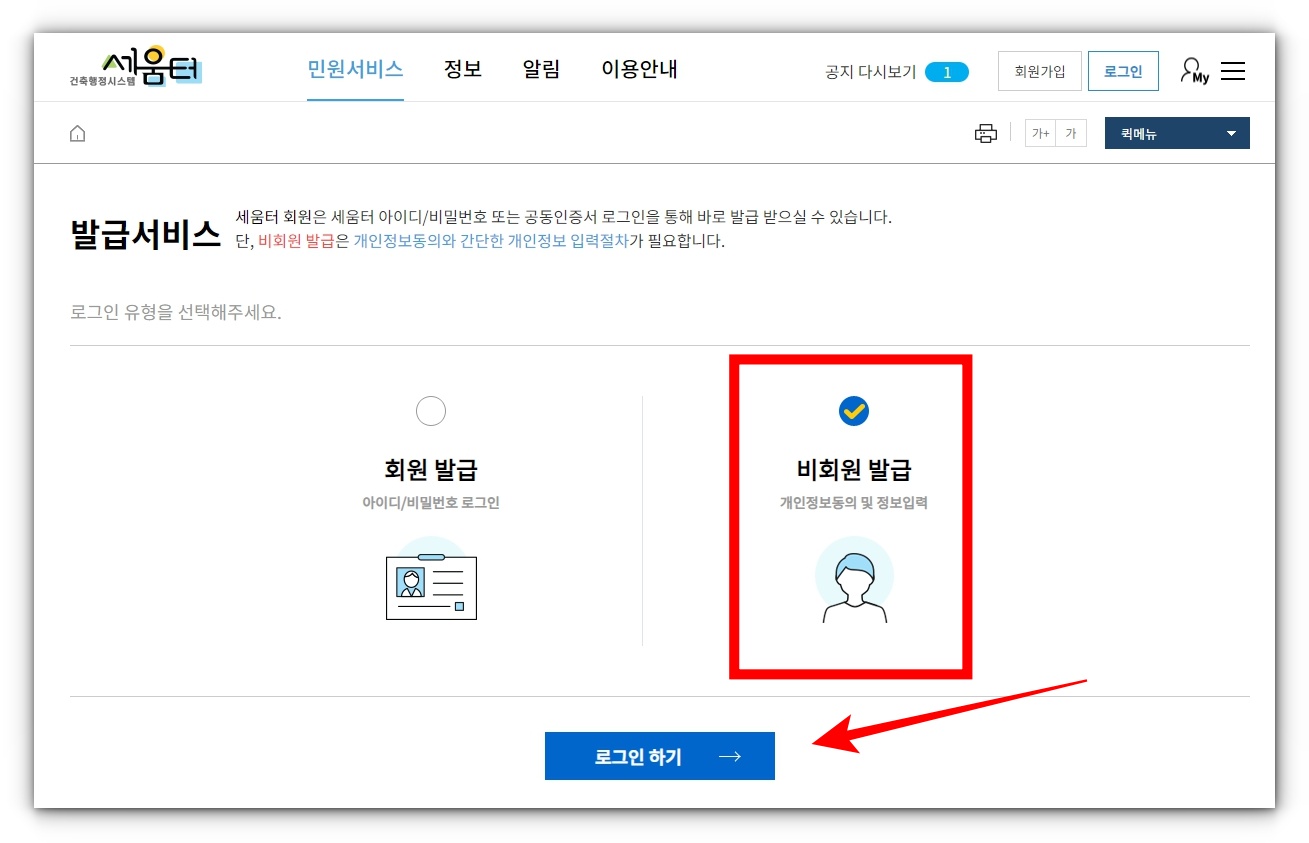This screenshot has height=843, width=1309.
Task: Click the 회원가입 button
Action: 1039,70
